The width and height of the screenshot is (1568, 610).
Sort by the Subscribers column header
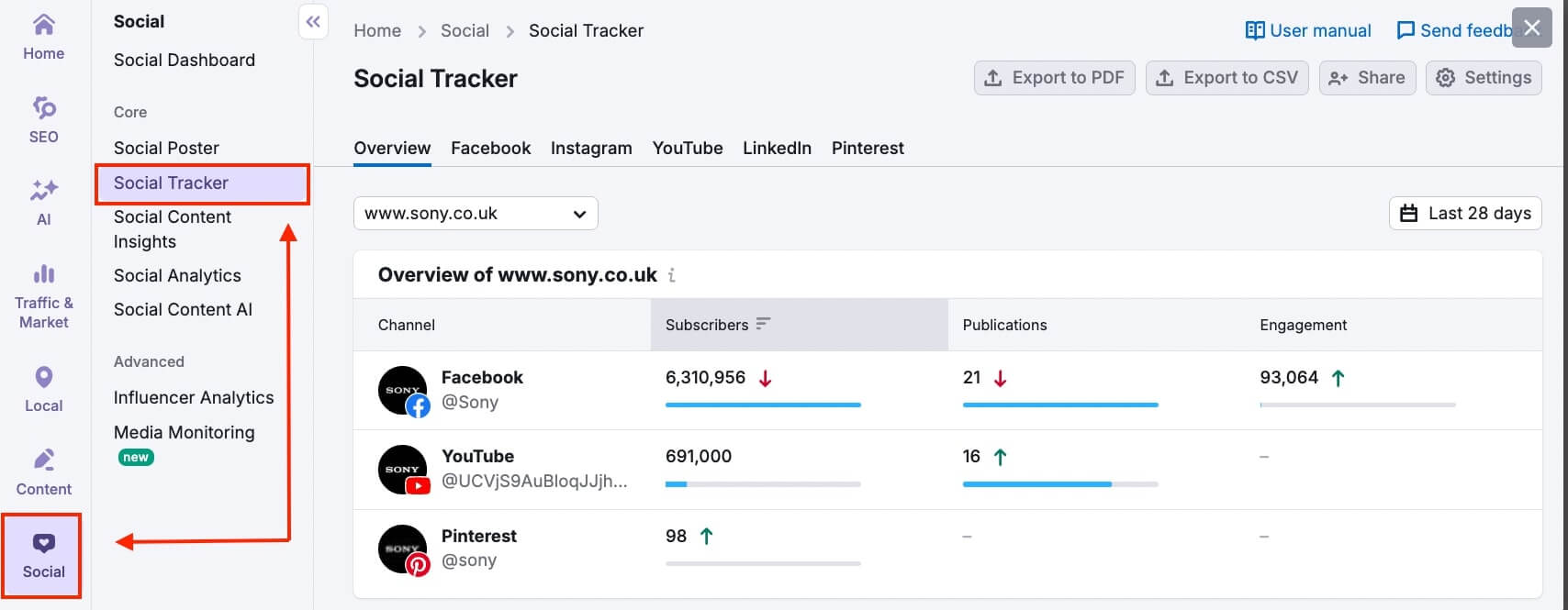coord(799,325)
